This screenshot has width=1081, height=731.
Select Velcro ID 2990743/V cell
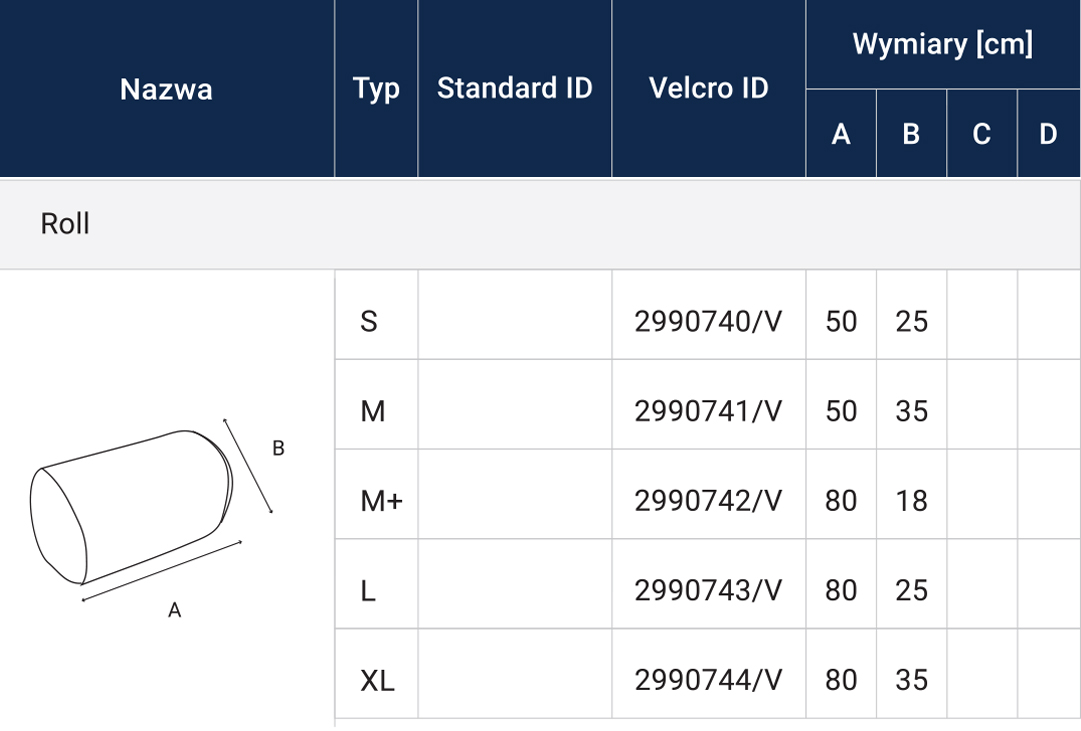pos(709,590)
